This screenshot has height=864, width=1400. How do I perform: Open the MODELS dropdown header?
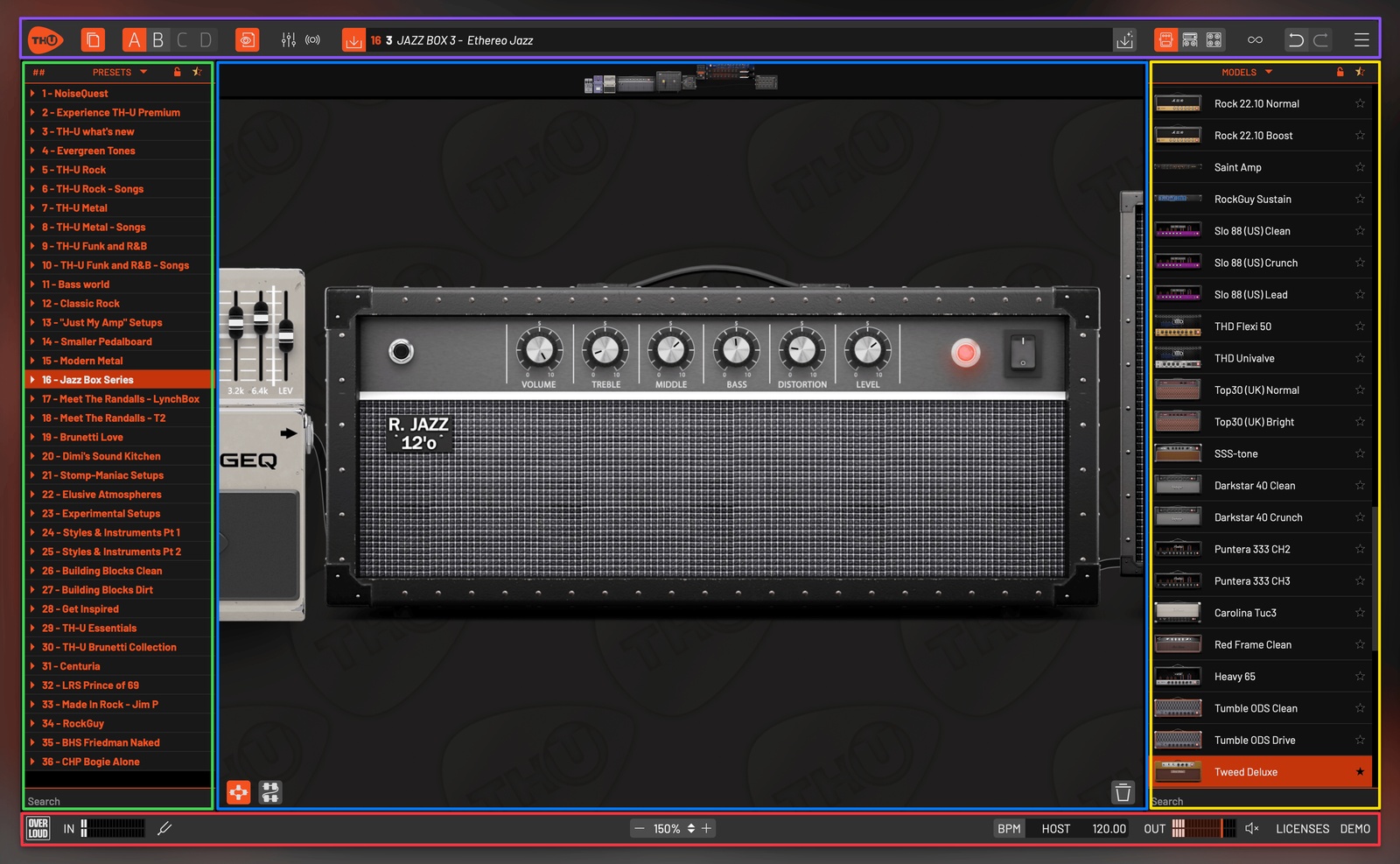1247,72
